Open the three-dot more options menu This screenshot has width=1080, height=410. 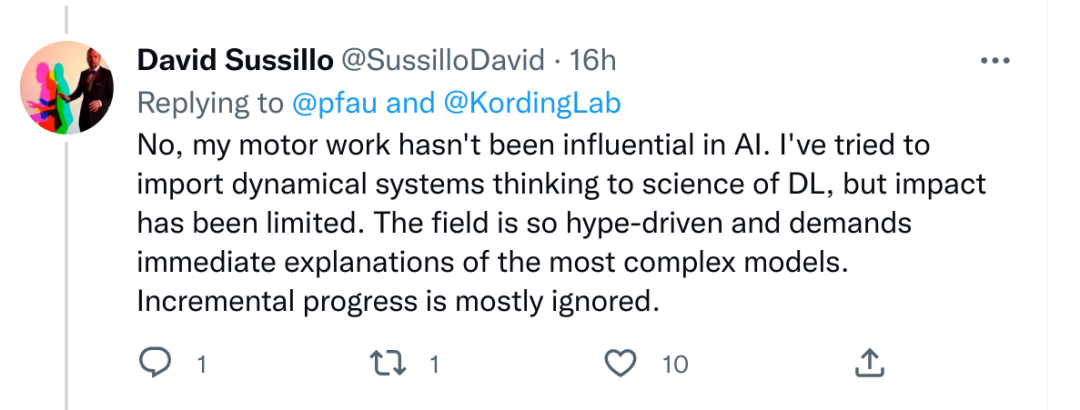(995, 61)
